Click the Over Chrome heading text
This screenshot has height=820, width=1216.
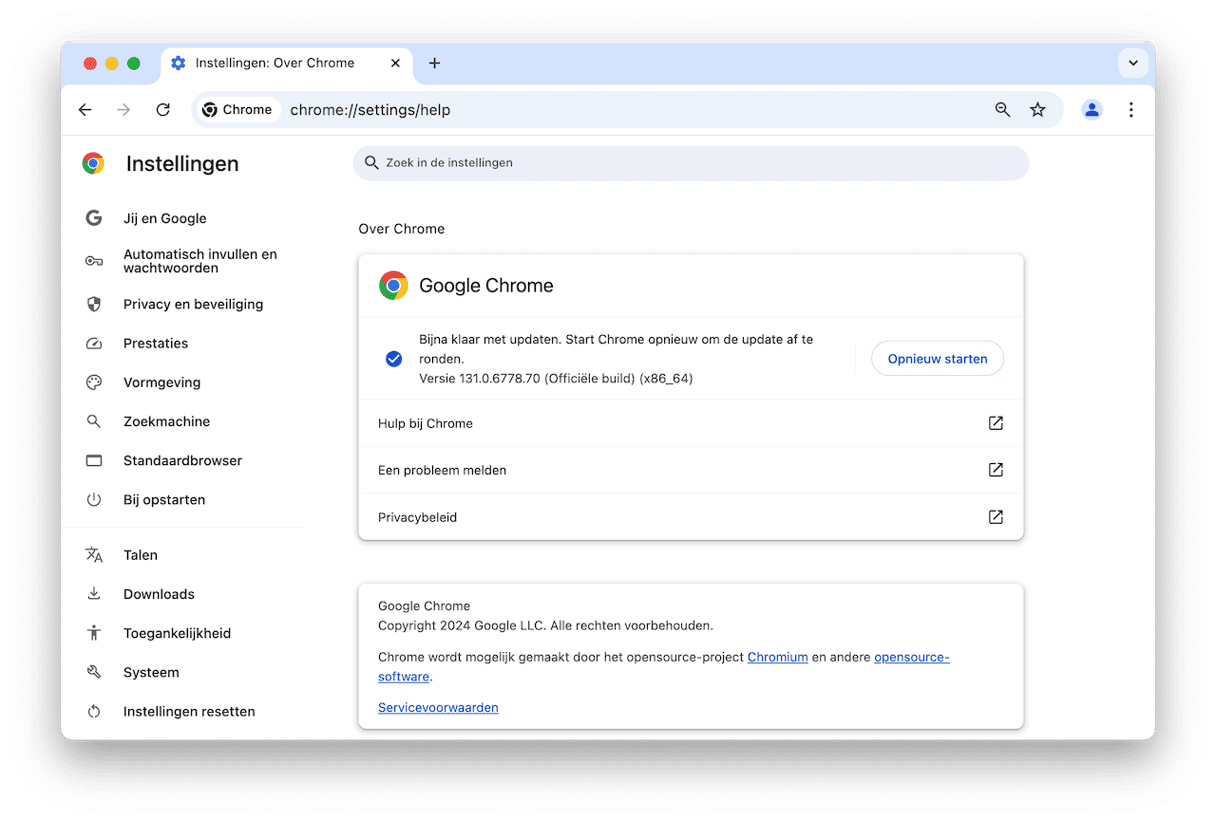[402, 229]
